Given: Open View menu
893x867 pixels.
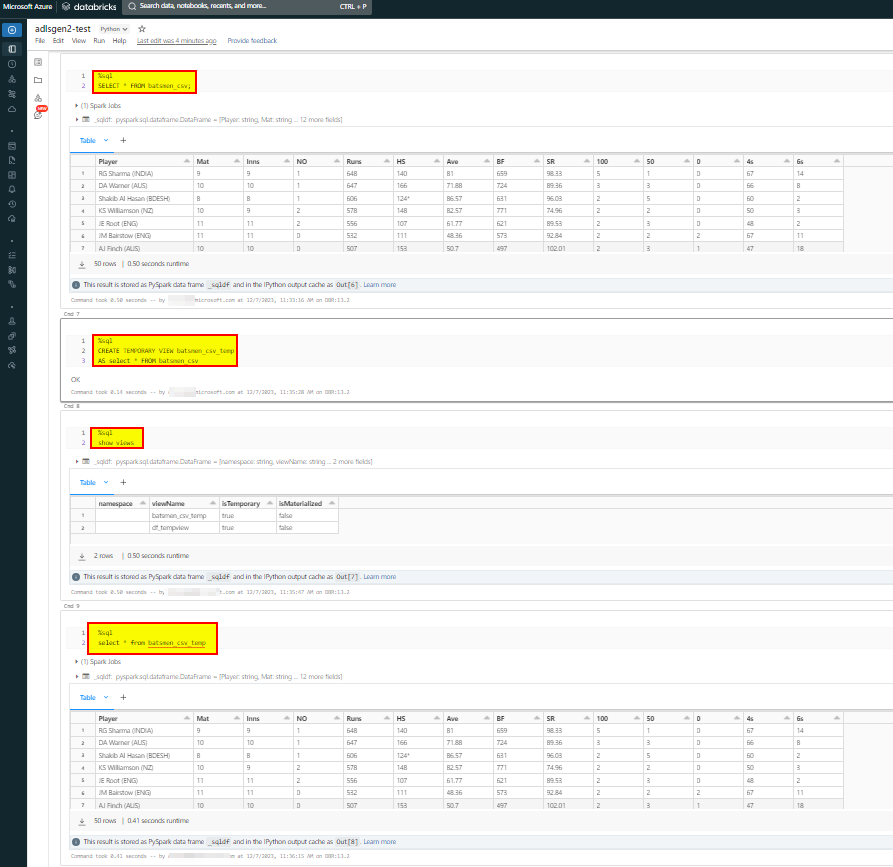Looking at the screenshot, I should coord(79,40).
